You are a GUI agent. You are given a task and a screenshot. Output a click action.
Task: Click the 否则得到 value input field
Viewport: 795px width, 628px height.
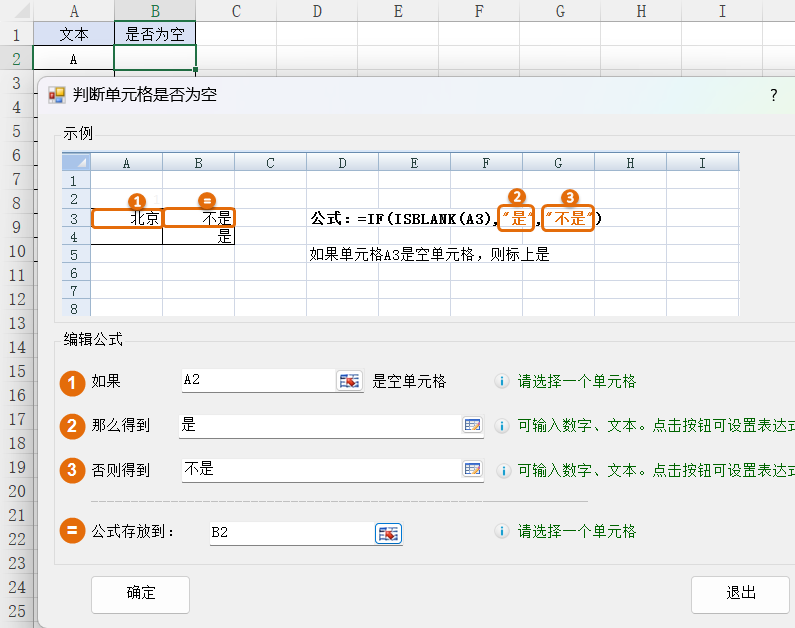point(318,469)
